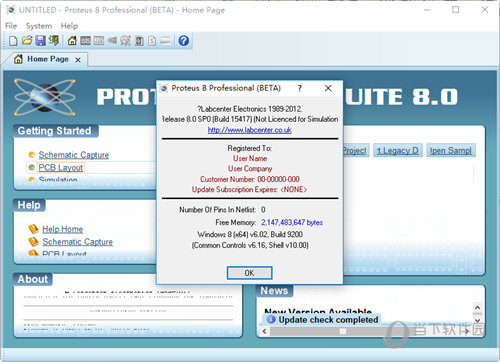500x362 pixels.
Task: Click the News section header
Action: click(x=274, y=290)
